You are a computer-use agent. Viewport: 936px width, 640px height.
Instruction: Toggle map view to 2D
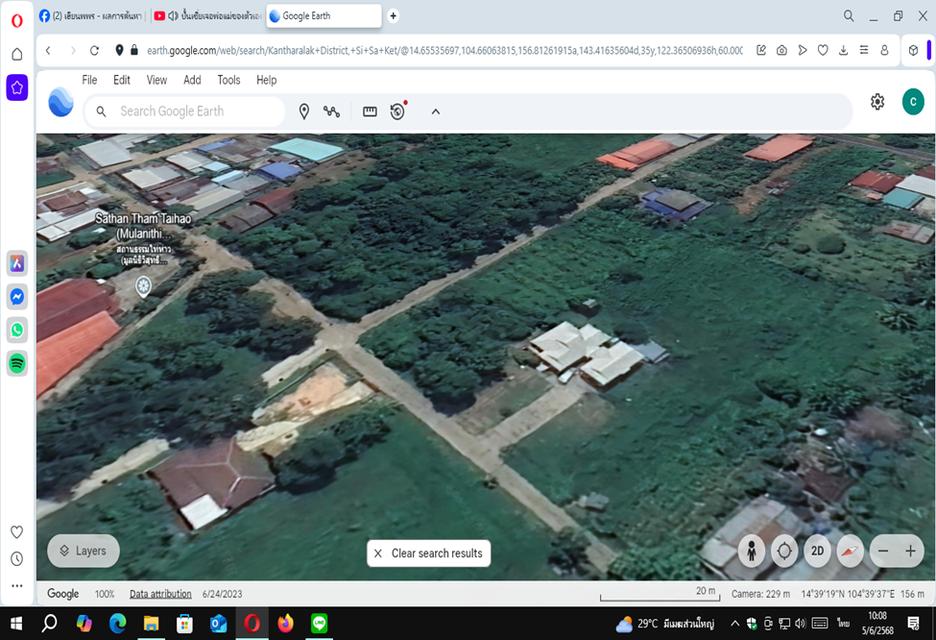[x=817, y=551]
